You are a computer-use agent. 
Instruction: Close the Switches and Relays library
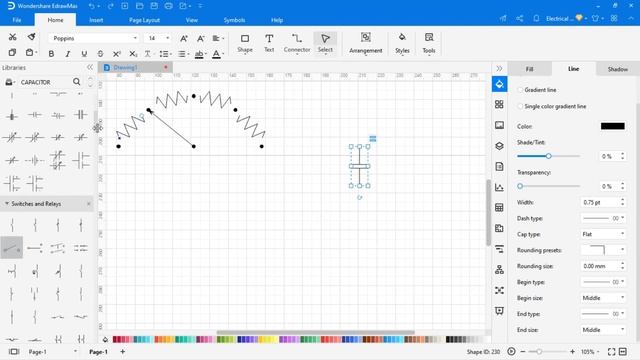(89, 203)
